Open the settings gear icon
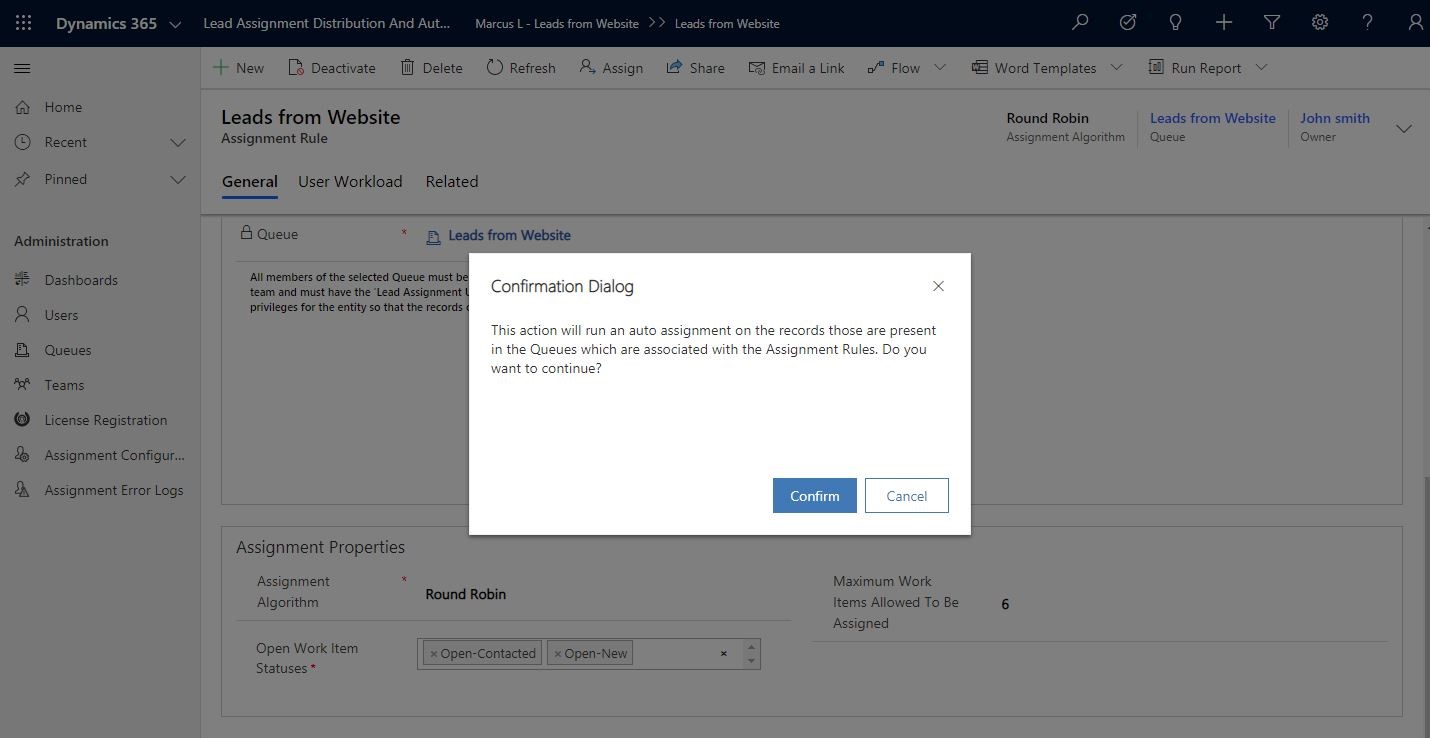The image size is (1430, 738). point(1320,23)
